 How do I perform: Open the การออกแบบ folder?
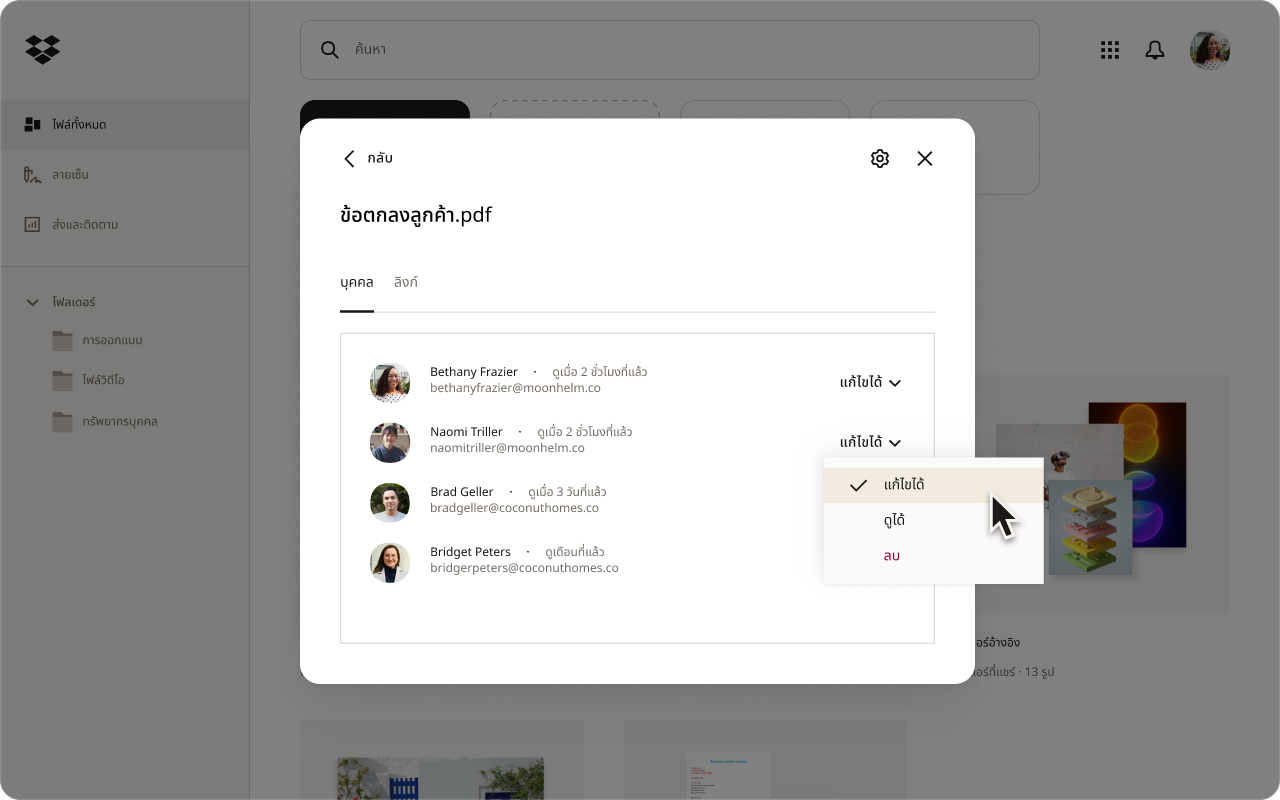98,341
